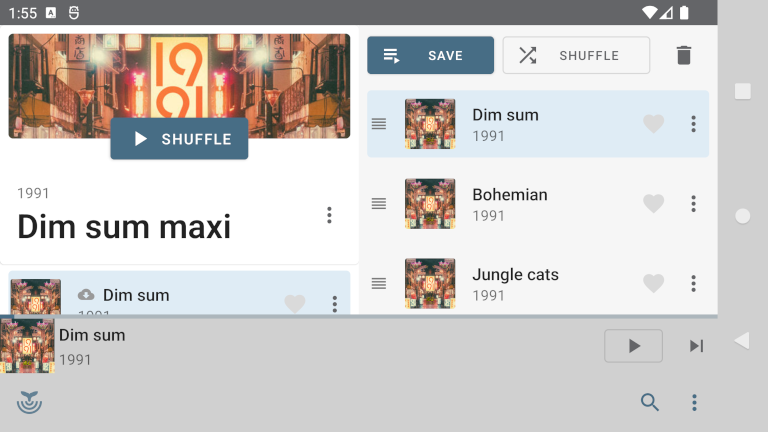This screenshot has height=432, width=768.
Task: Click the reorder handle next to Jungle cats
Action: (379, 283)
